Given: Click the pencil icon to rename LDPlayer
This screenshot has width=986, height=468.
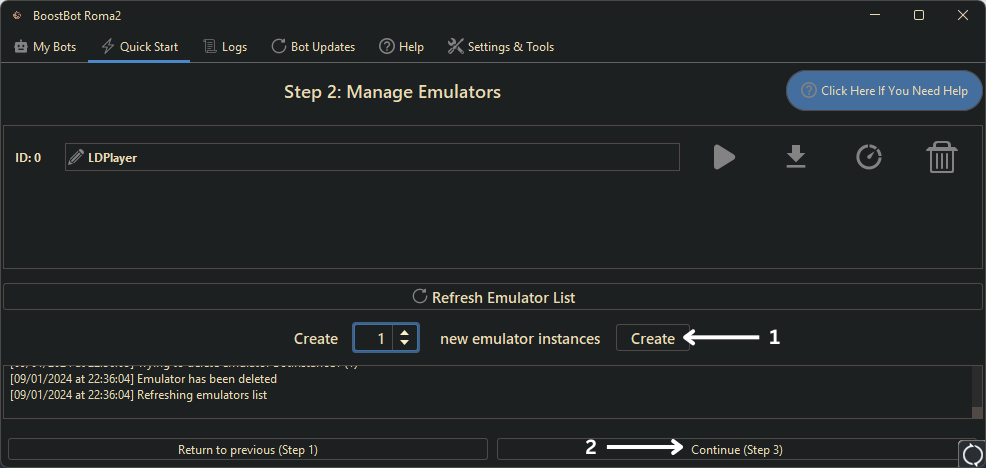Looking at the screenshot, I should [76, 157].
